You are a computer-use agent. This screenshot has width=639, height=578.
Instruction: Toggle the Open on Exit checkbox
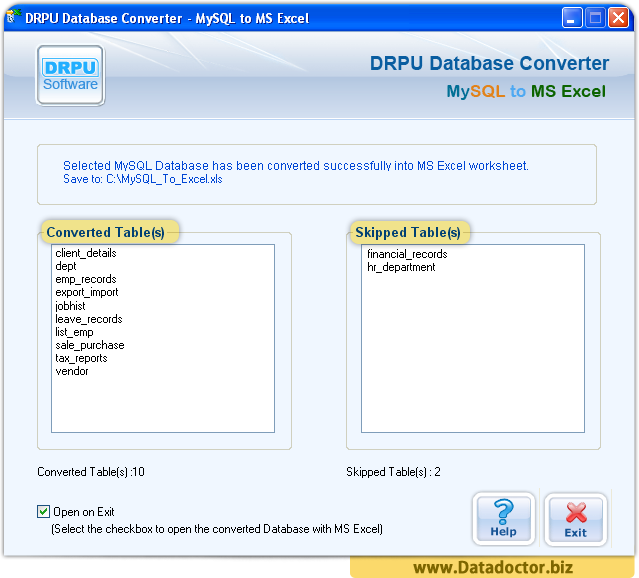tap(43, 511)
